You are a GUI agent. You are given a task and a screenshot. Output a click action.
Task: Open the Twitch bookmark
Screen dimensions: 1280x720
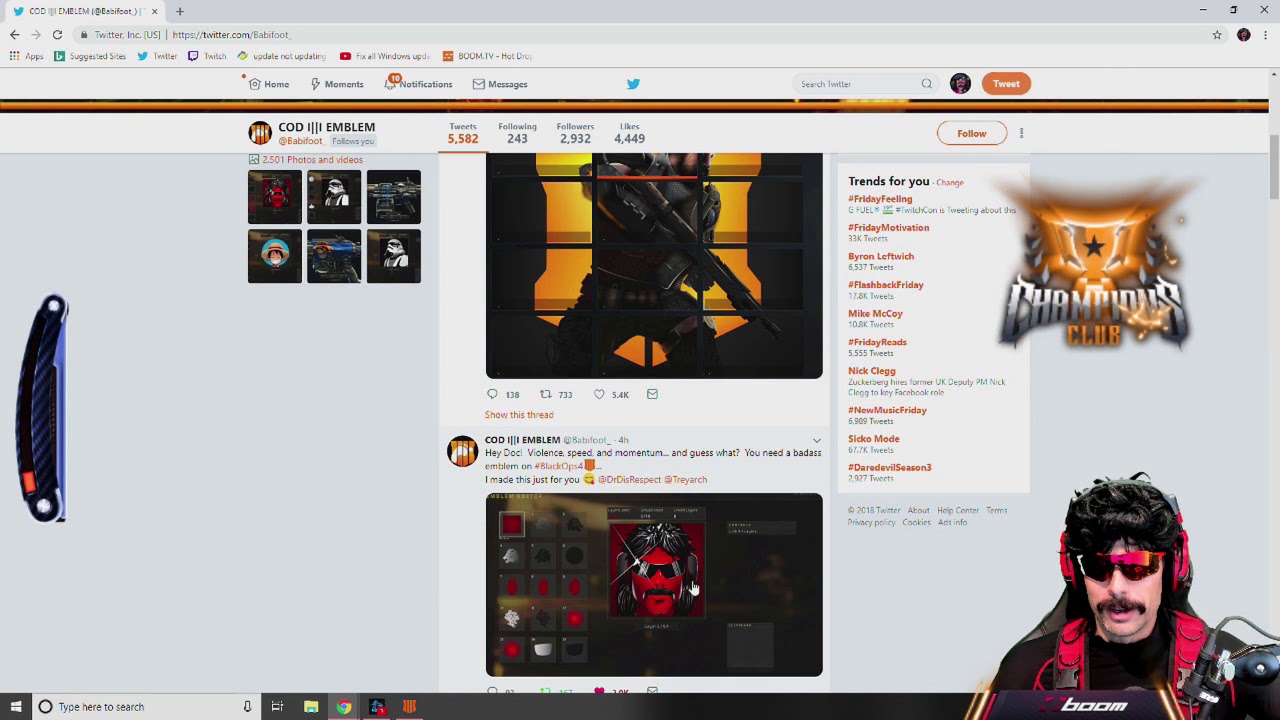tap(207, 56)
